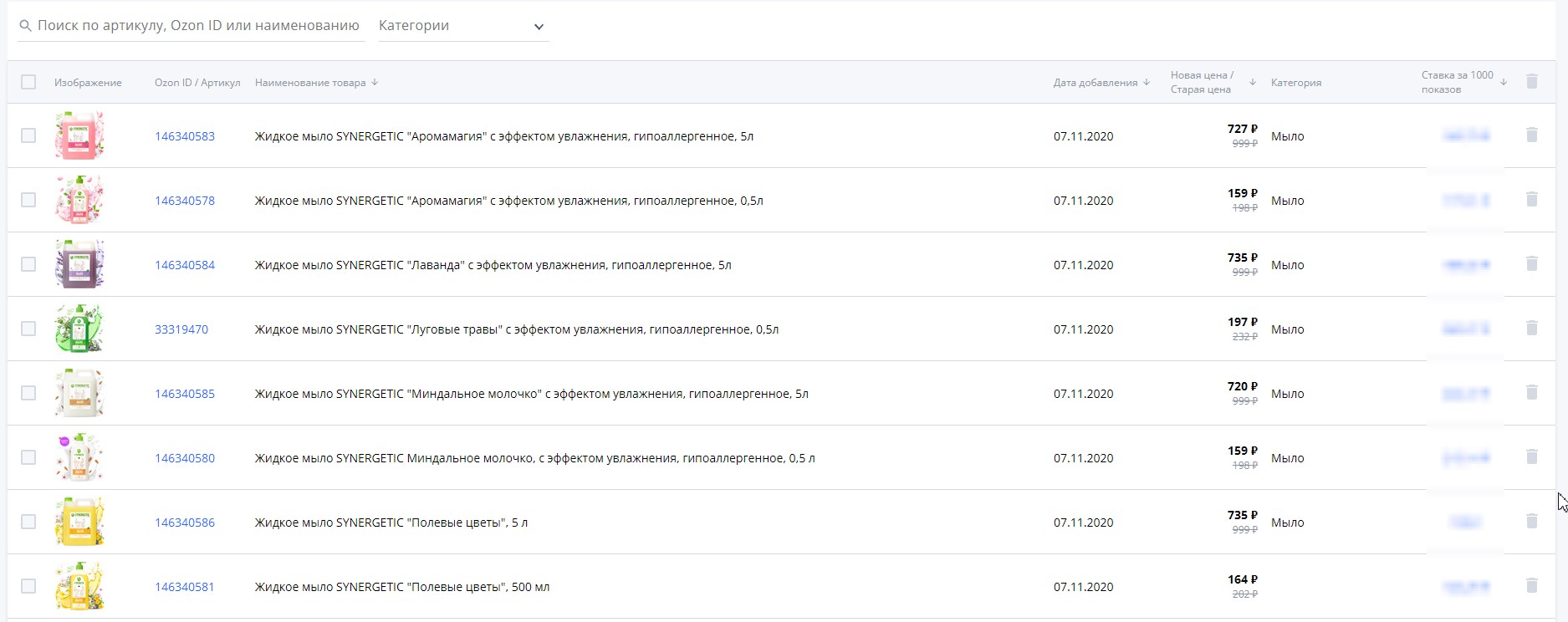The image size is (1568, 622).
Task: Click thumbnail of Лаванда soap
Action: (x=79, y=264)
